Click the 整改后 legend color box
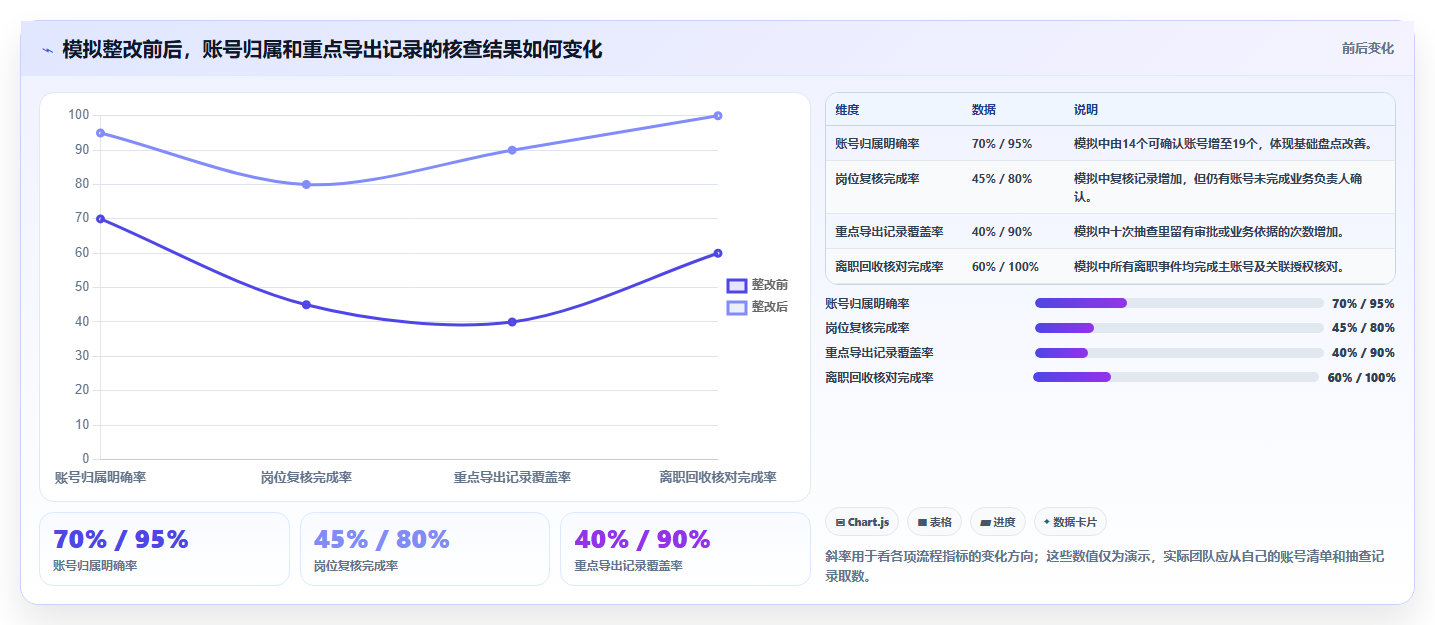Viewport: 1435px width, 625px height. pyautogui.click(x=736, y=307)
